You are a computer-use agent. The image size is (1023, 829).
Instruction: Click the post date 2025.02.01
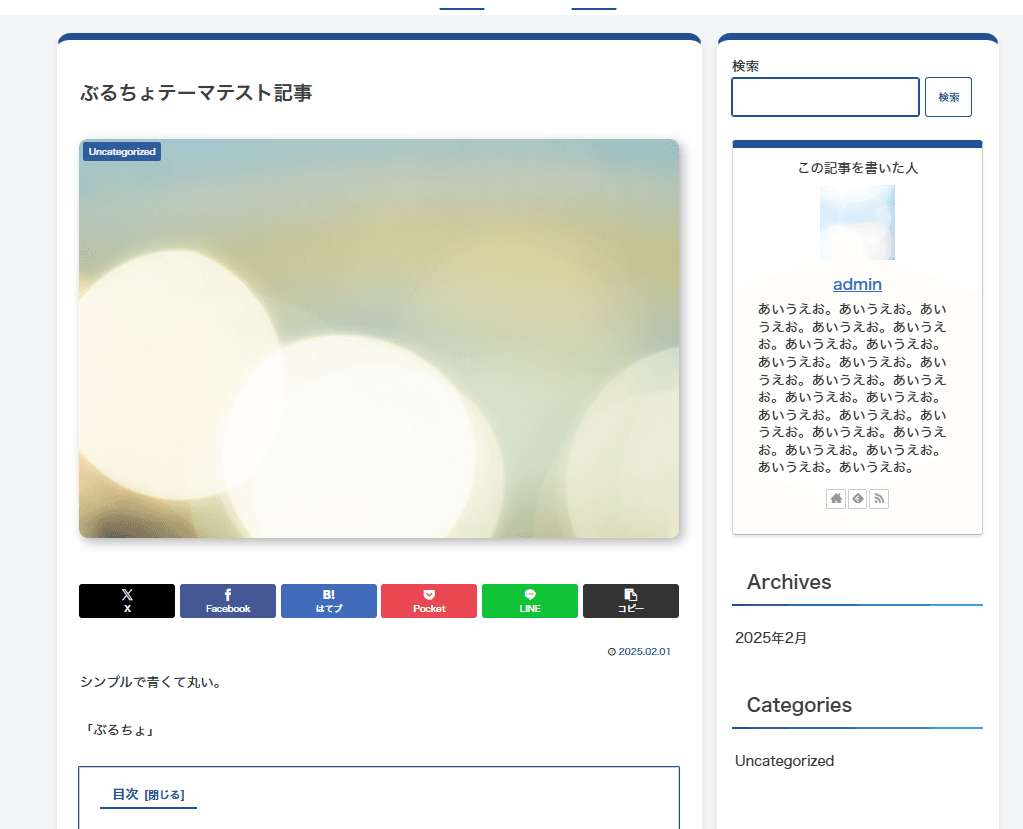tap(644, 651)
